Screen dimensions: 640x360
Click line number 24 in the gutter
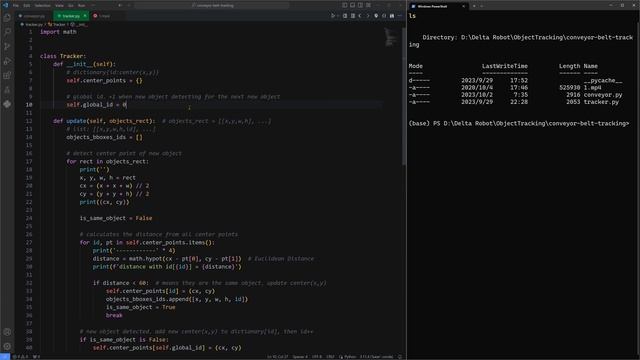29,218
